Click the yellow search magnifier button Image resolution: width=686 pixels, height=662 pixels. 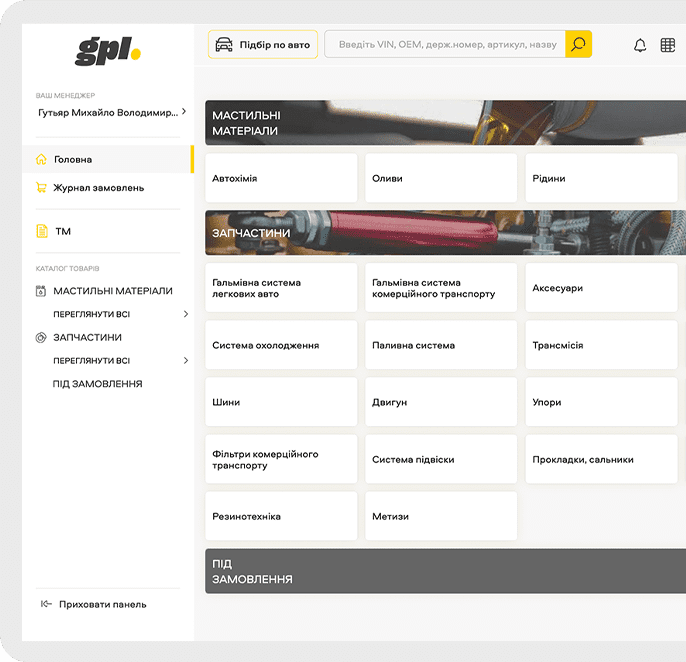578,44
